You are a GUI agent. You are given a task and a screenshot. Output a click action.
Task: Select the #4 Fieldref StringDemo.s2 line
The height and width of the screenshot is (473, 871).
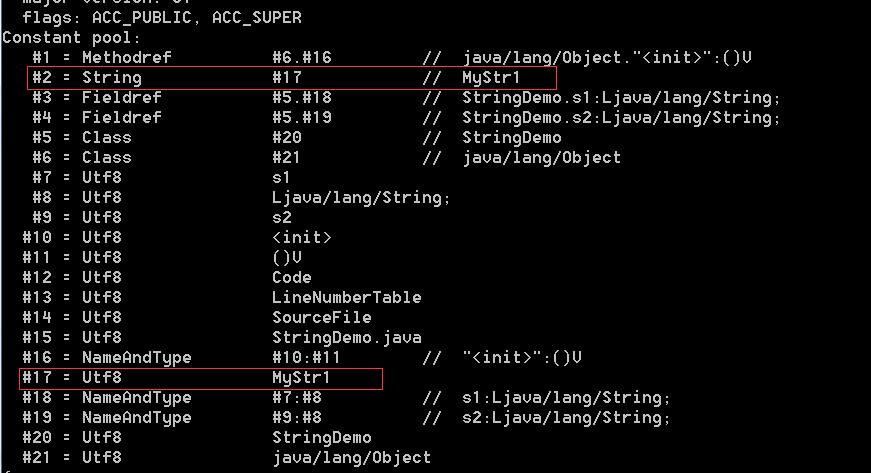[x=406, y=118]
